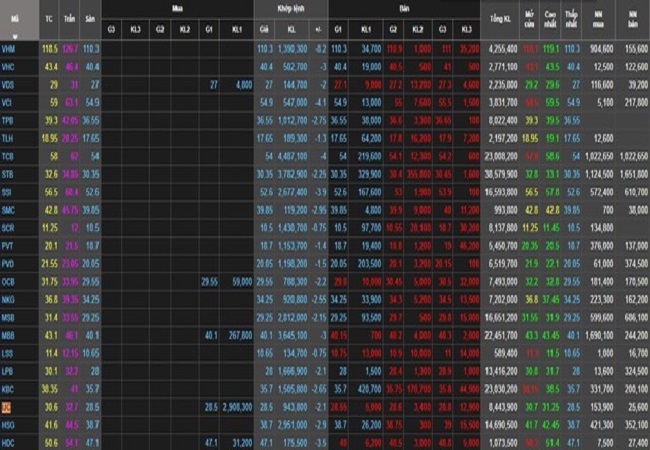
Task: Click the Trần column header
Action: [x=69, y=19]
